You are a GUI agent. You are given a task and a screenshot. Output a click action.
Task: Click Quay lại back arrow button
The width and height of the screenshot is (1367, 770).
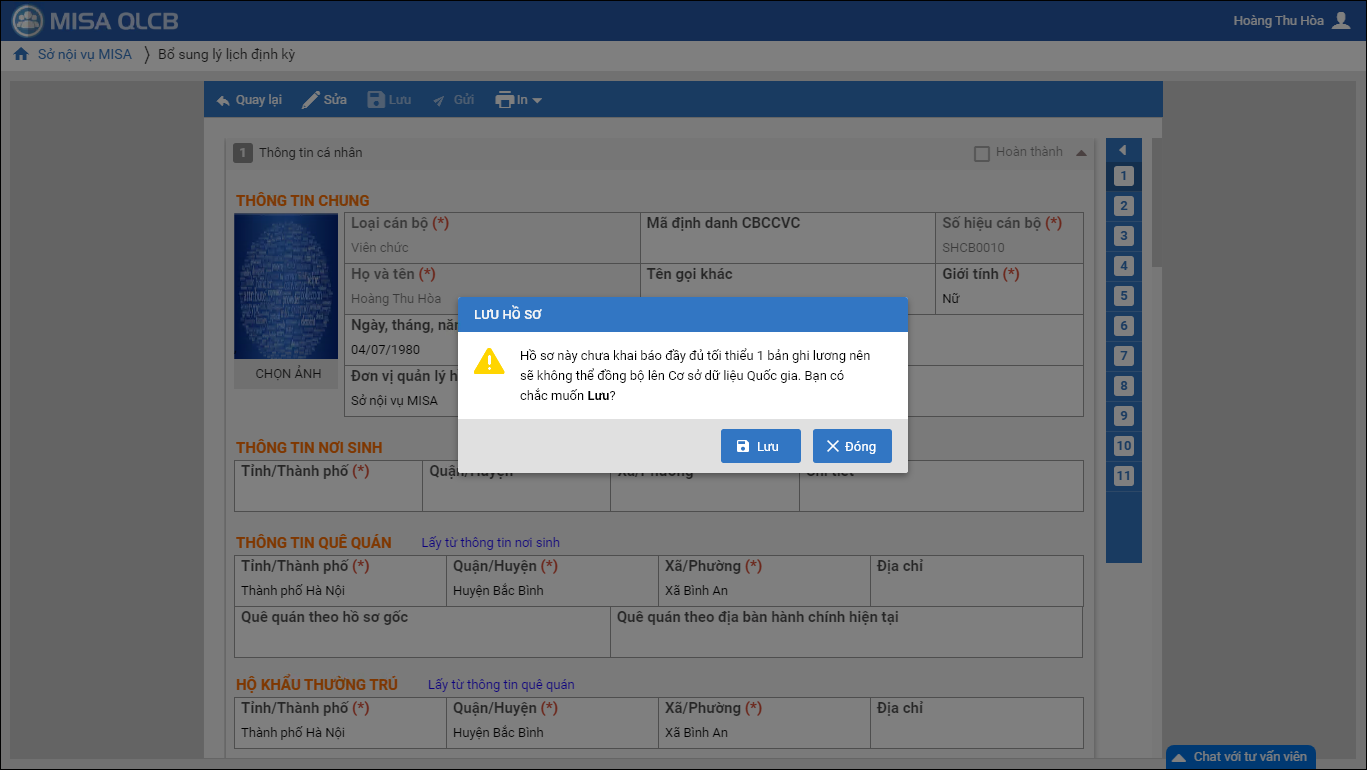pos(249,100)
